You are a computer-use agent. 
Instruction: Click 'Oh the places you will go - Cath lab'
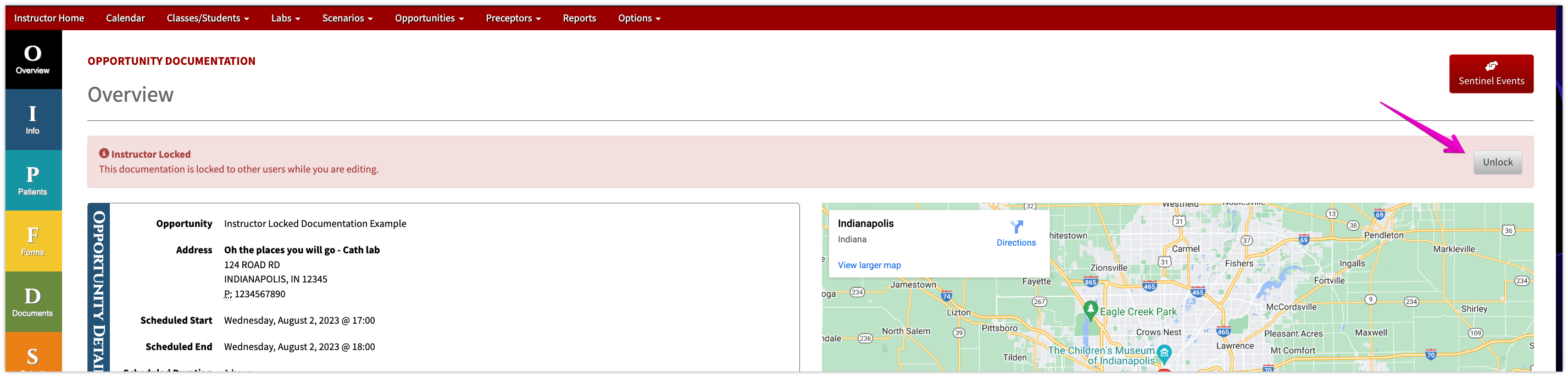click(x=301, y=250)
